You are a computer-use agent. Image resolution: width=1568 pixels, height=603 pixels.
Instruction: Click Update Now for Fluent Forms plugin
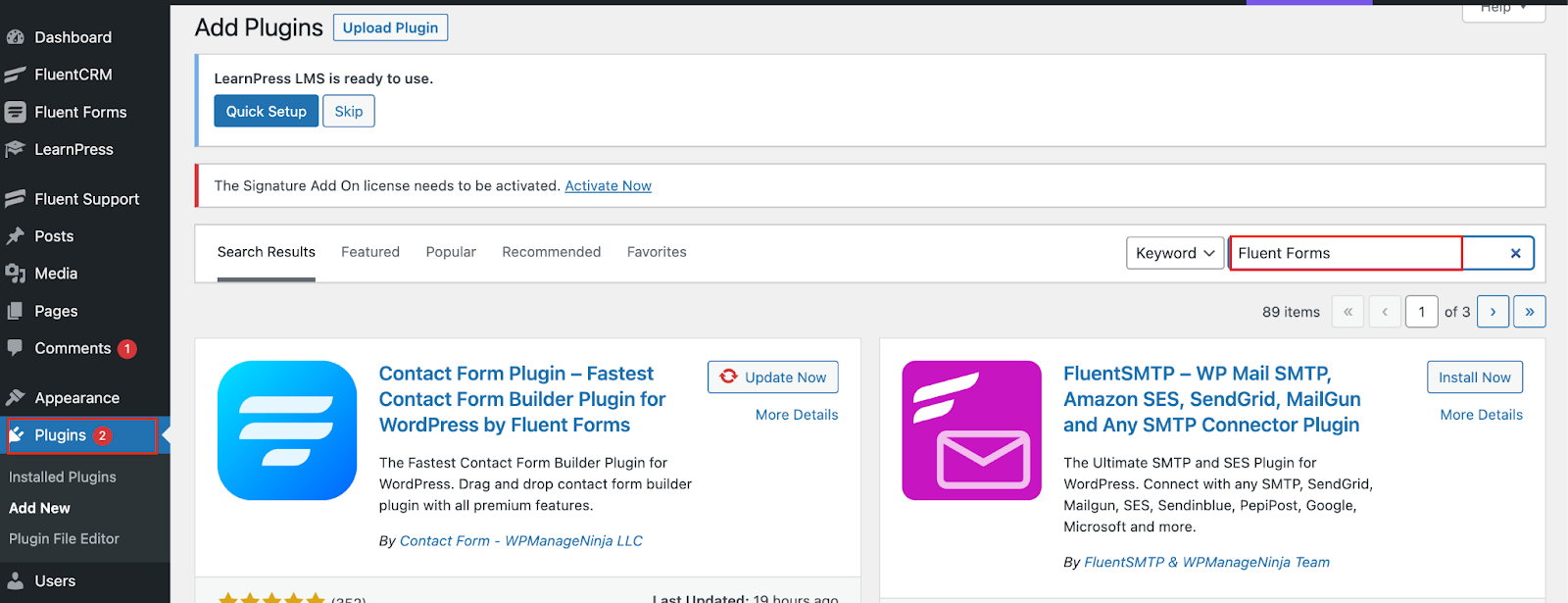click(x=773, y=377)
